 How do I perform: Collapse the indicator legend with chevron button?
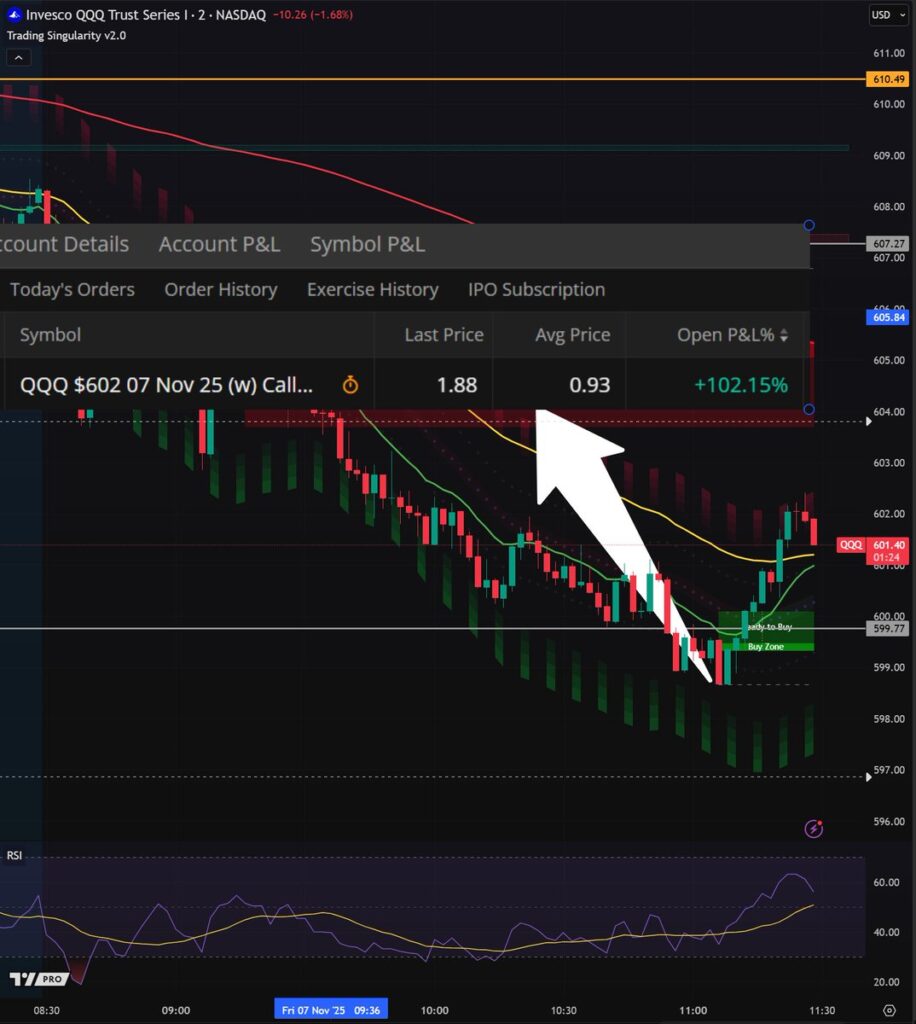(x=19, y=58)
